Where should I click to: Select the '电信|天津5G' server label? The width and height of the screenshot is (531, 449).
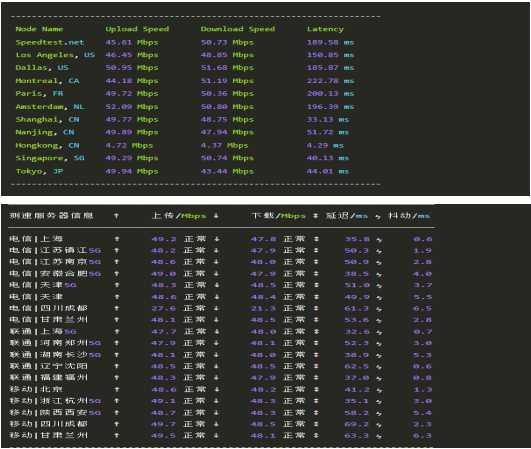coord(43,285)
